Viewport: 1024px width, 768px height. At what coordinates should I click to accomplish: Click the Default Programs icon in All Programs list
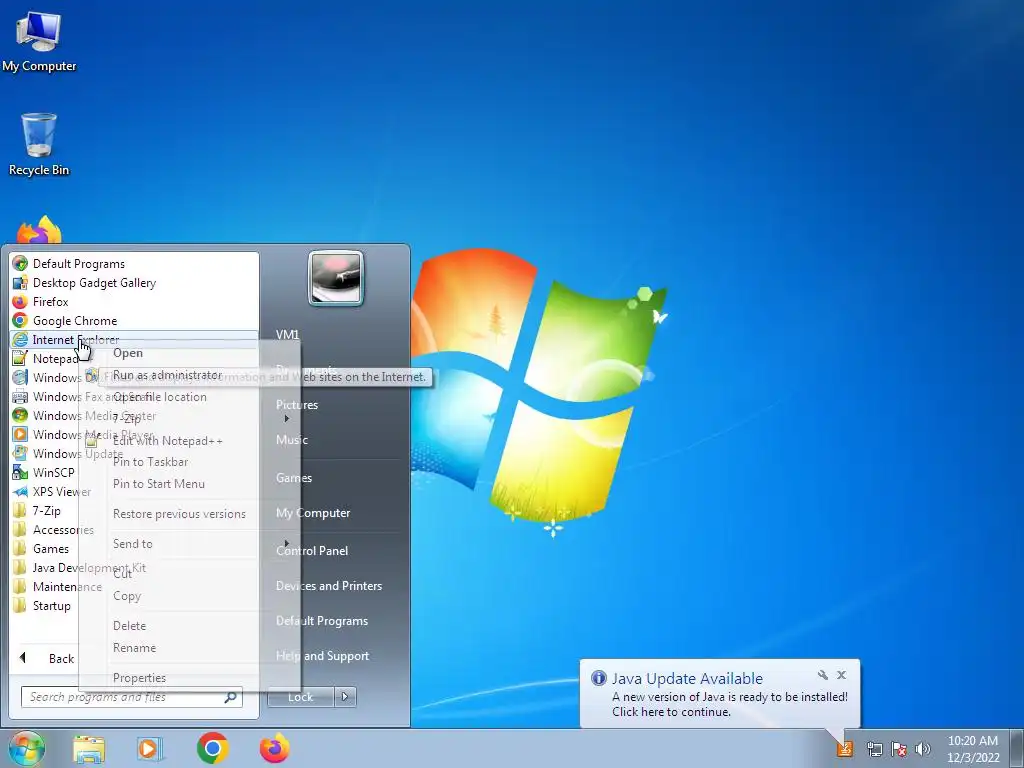pyautogui.click(x=20, y=264)
